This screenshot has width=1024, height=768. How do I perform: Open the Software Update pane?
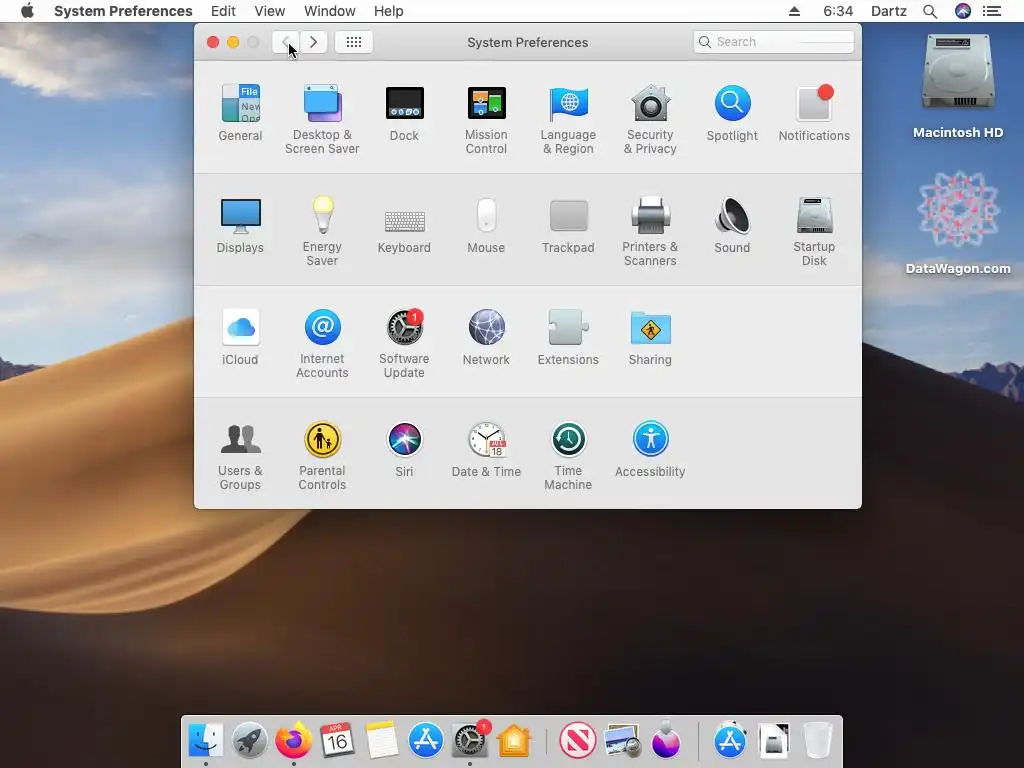tap(404, 344)
